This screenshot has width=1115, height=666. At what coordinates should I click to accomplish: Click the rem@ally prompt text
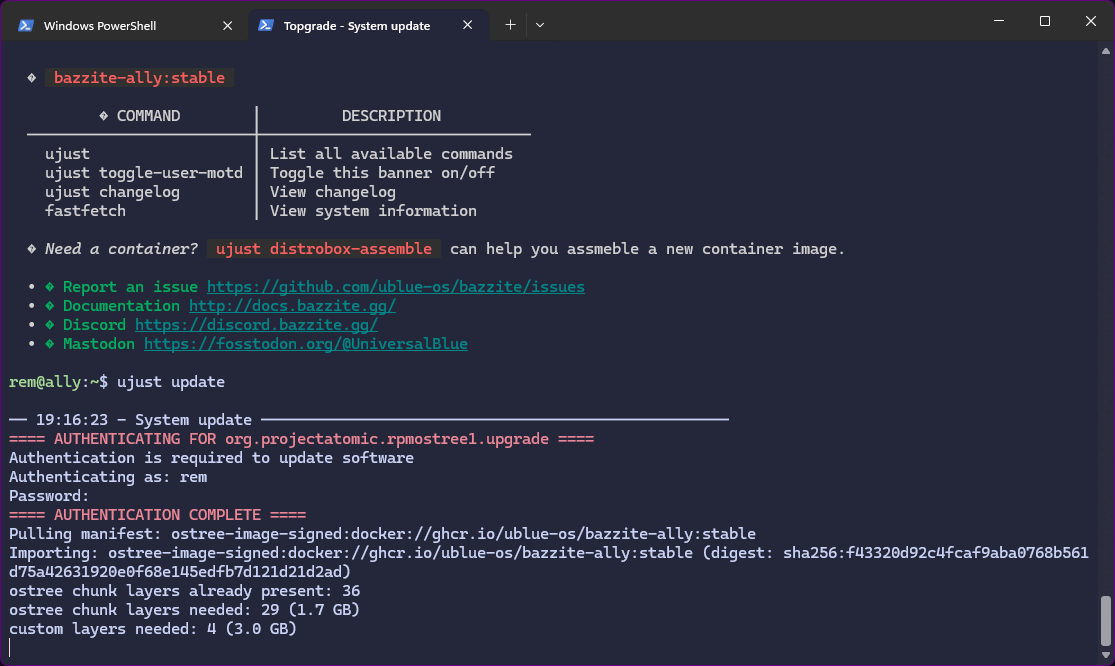58,382
